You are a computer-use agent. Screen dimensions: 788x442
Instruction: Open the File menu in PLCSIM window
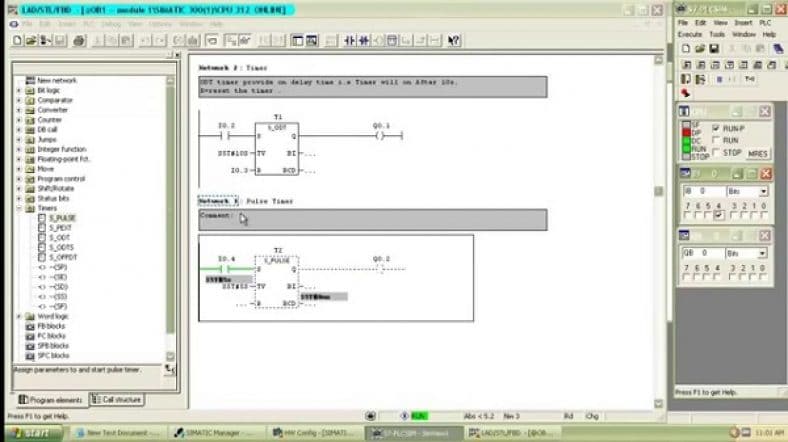coord(682,23)
